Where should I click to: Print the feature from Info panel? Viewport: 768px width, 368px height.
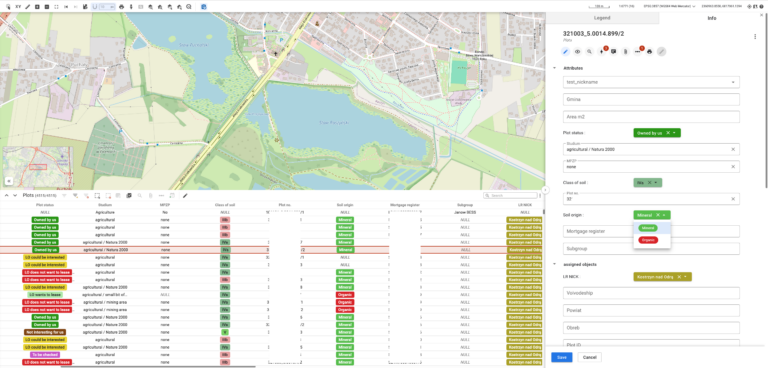649,51
